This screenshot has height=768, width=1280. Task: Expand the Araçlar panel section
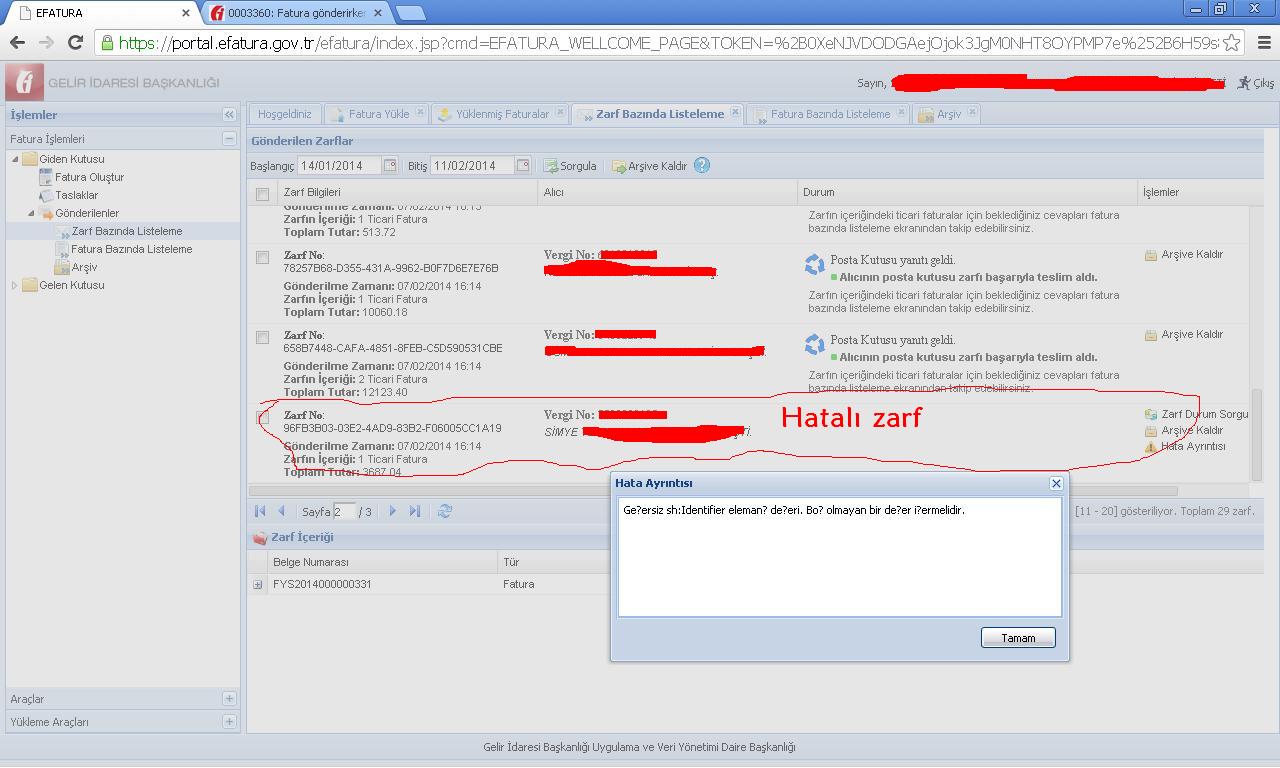pyautogui.click(x=229, y=699)
